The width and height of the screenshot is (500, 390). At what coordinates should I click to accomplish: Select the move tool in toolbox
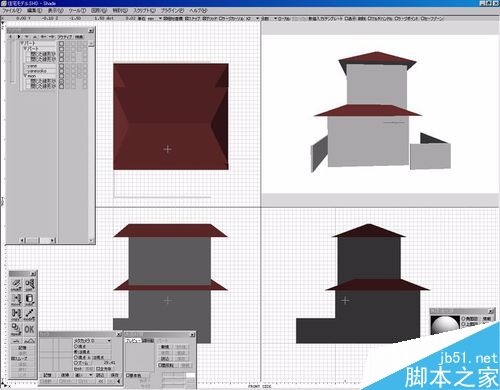(16, 299)
